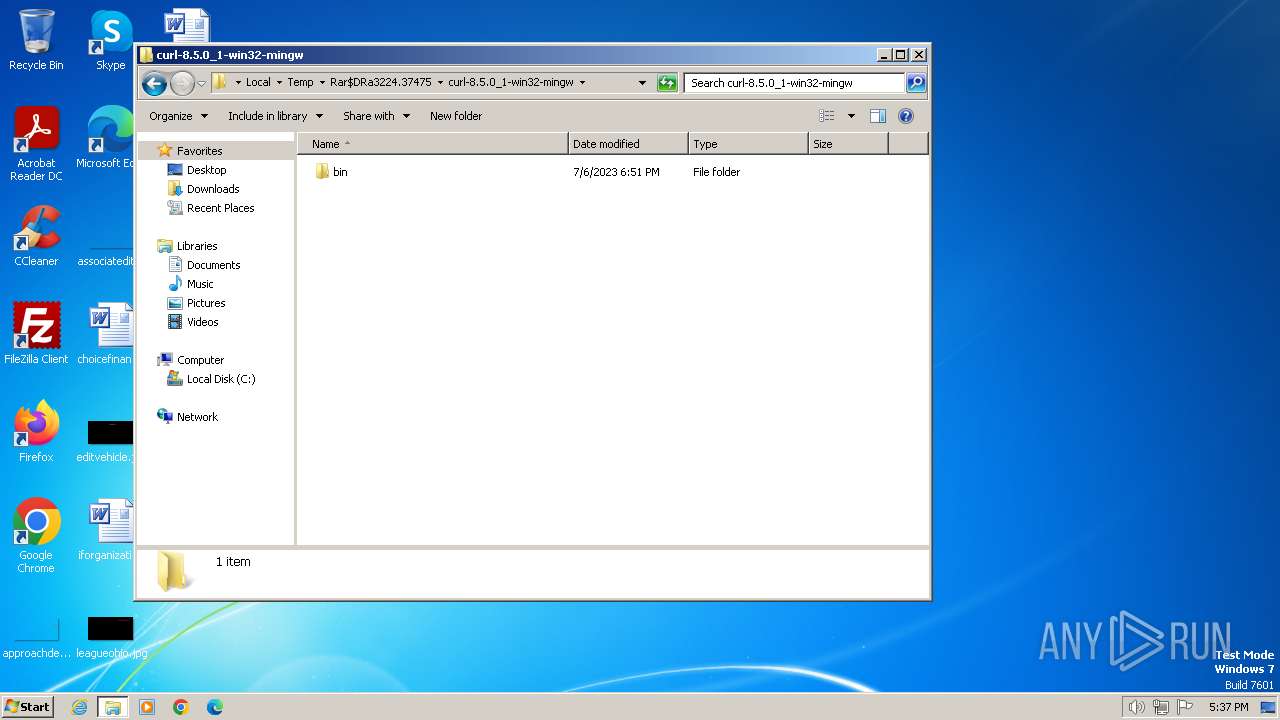
Task: Open Explorer help icon
Action: pyautogui.click(x=906, y=116)
